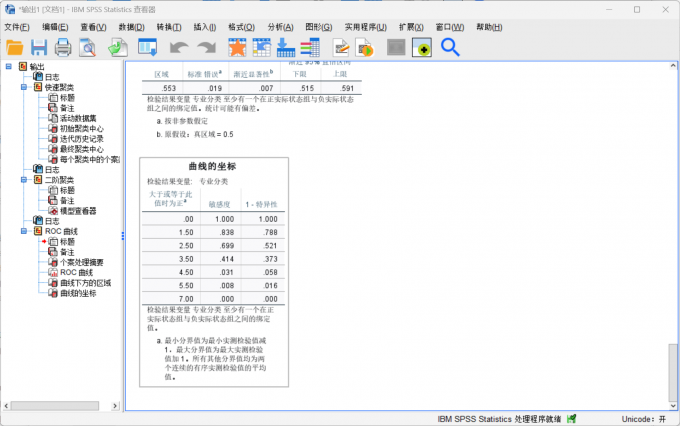
Task: Click the 敏感度 column header
Action: pyautogui.click(x=219, y=204)
